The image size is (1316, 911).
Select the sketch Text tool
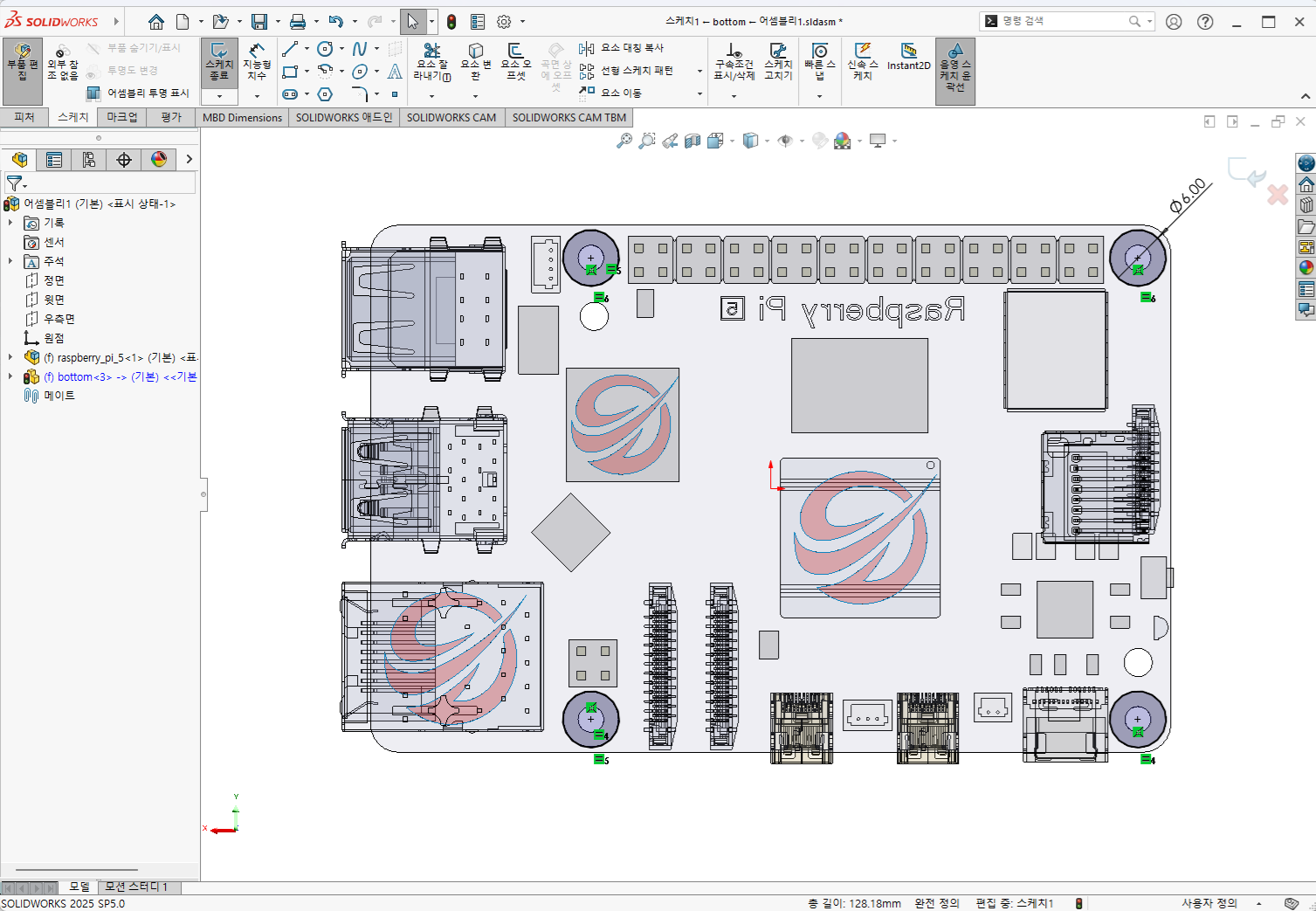click(395, 72)
